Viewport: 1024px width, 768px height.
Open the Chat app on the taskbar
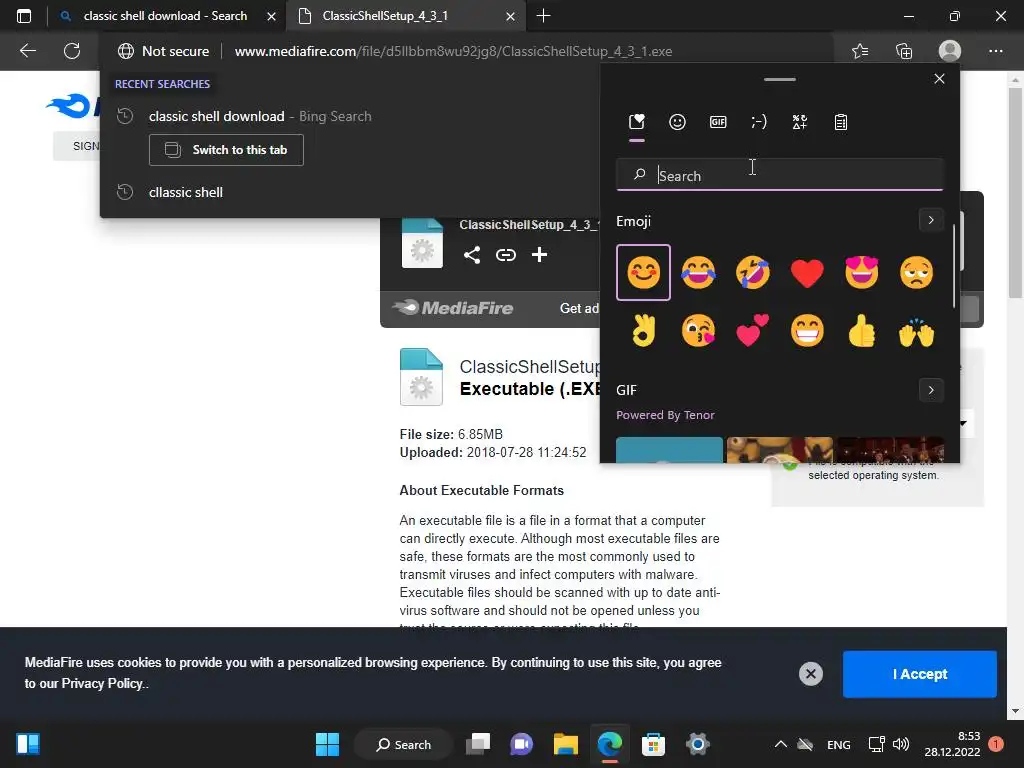pyautogui.click(x=521, y=744)
